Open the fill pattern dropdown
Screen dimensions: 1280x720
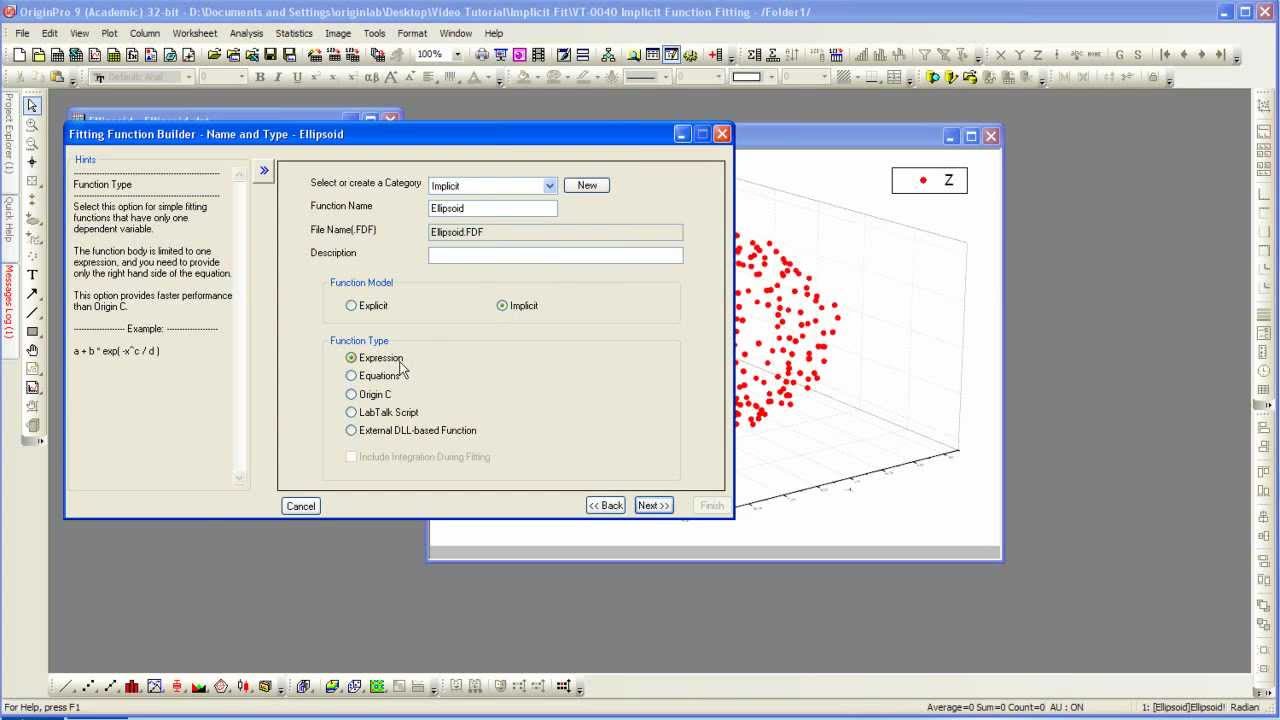coord(857,77)
